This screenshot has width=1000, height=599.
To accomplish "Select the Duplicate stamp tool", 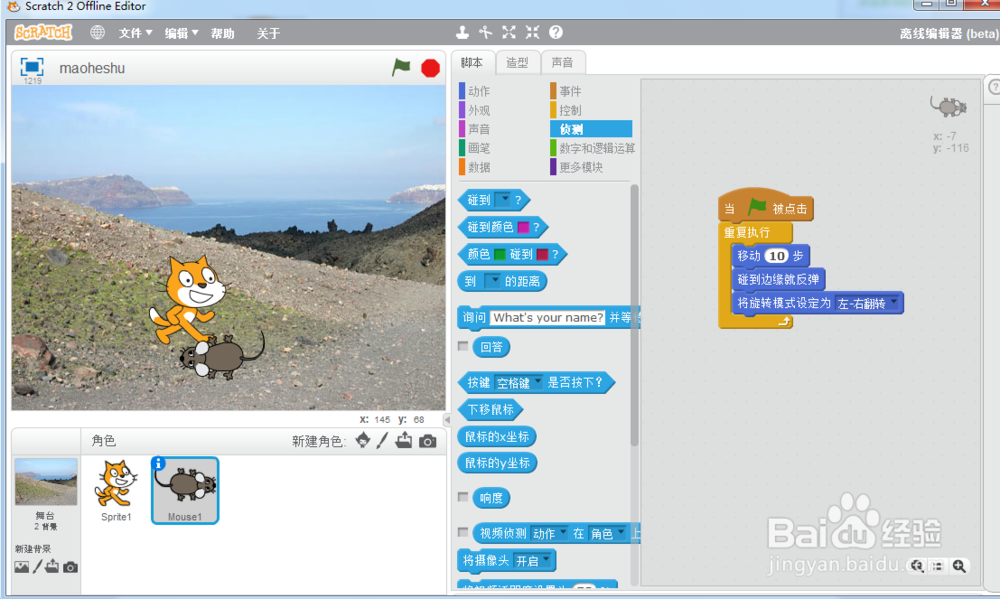I will coord(462,32).
